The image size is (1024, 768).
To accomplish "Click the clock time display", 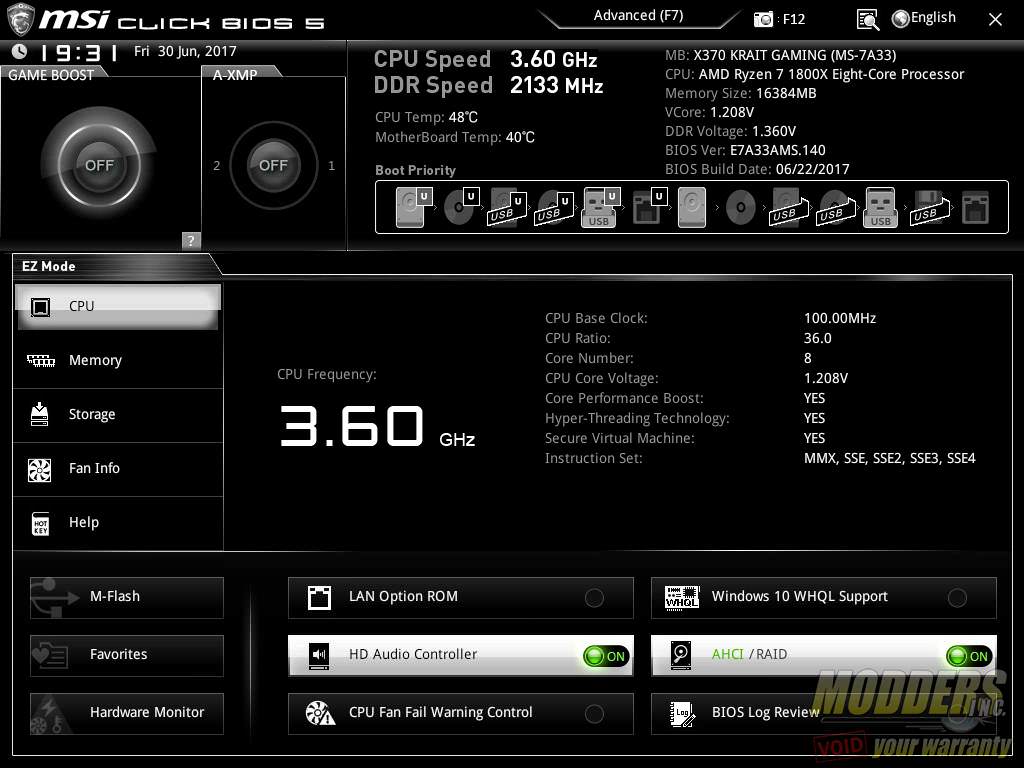I will (79, 52).
